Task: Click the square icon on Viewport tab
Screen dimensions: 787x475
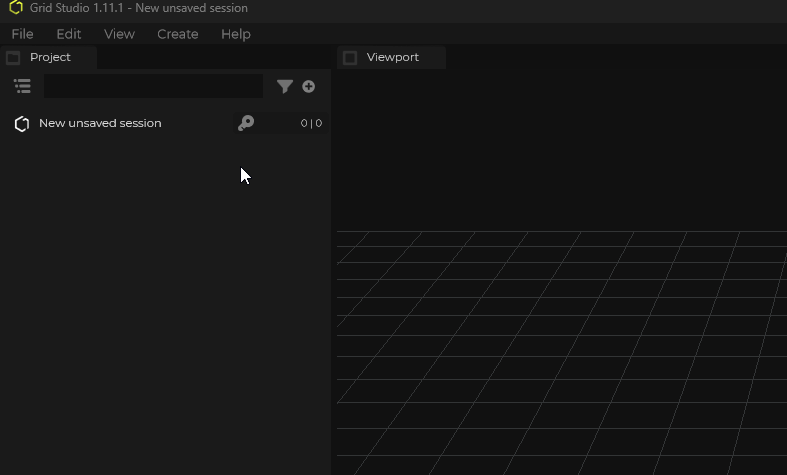Action: pyautogui.click(x=350, y=58)
